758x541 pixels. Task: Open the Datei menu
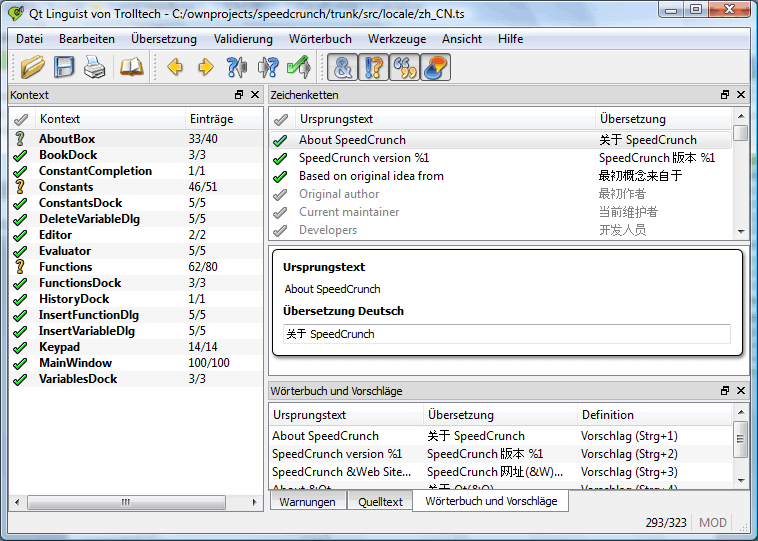pos(29,39)
